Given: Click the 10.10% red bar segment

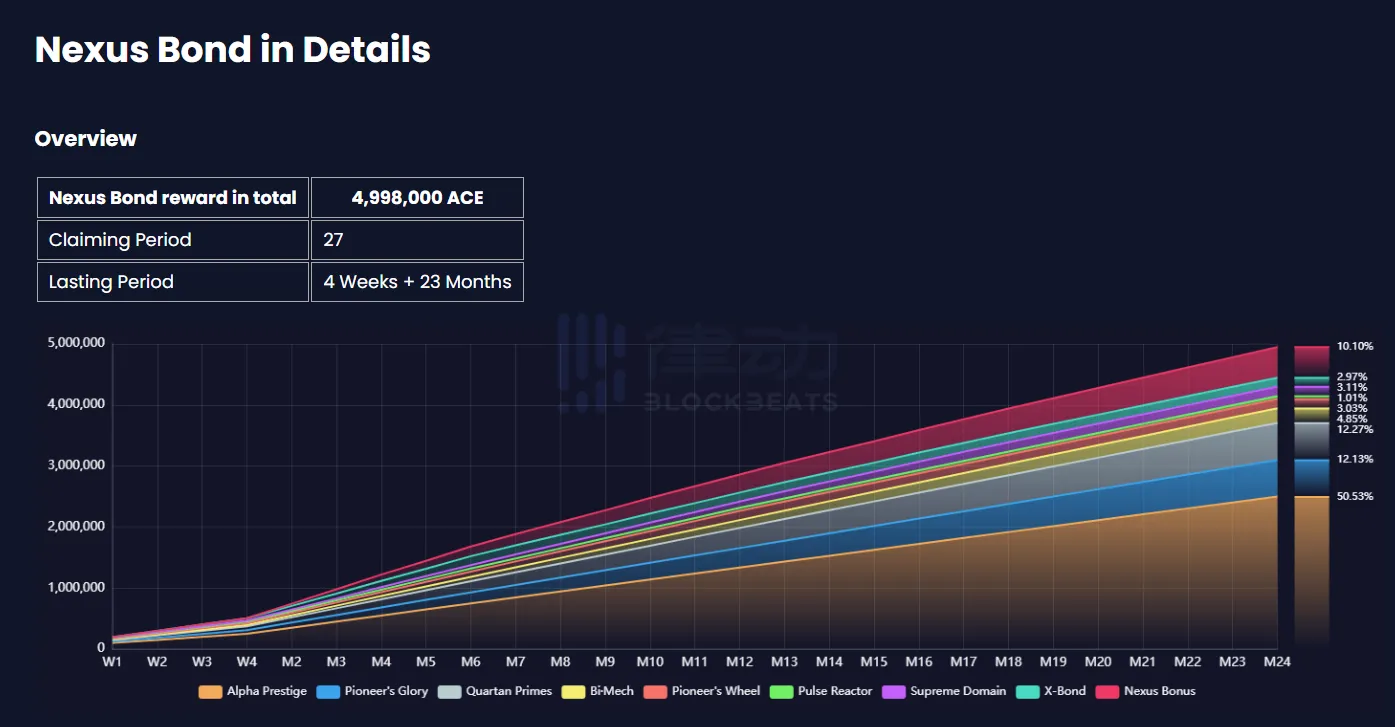Looking at the screenshot, I should point(1311,360).
